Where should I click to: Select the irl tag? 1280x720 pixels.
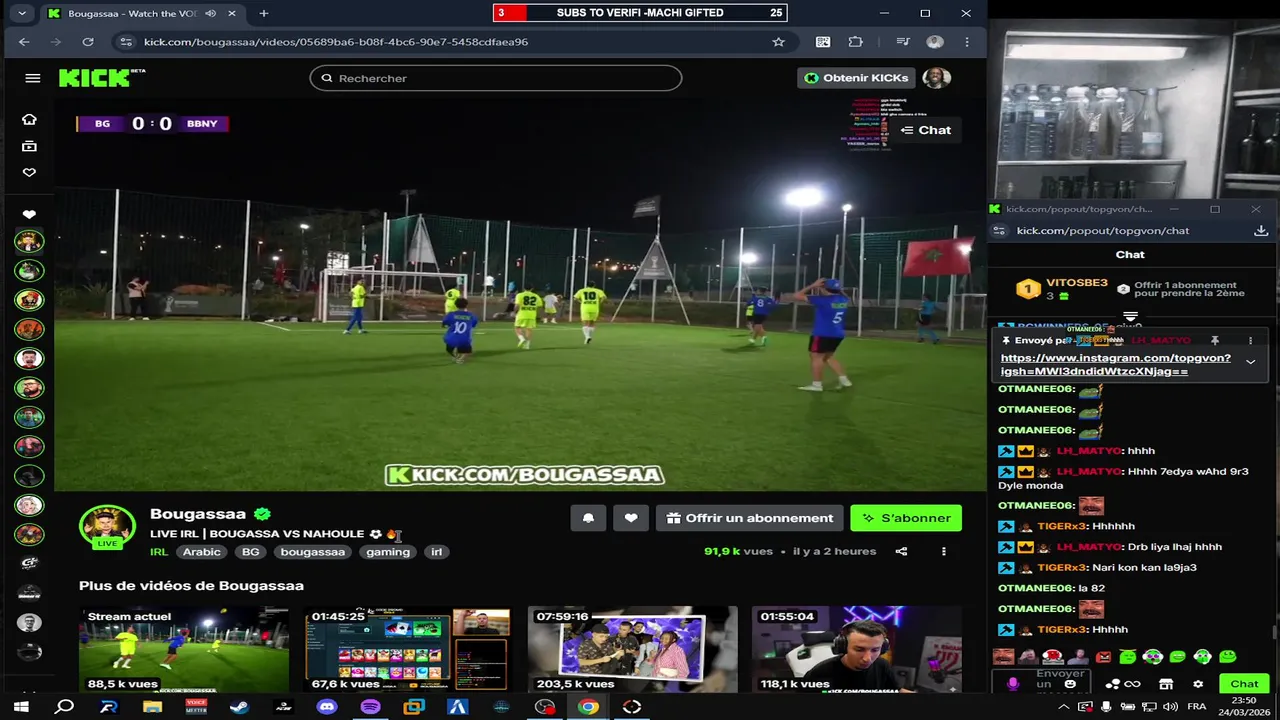pyautogui.click(x=436, y=552)
